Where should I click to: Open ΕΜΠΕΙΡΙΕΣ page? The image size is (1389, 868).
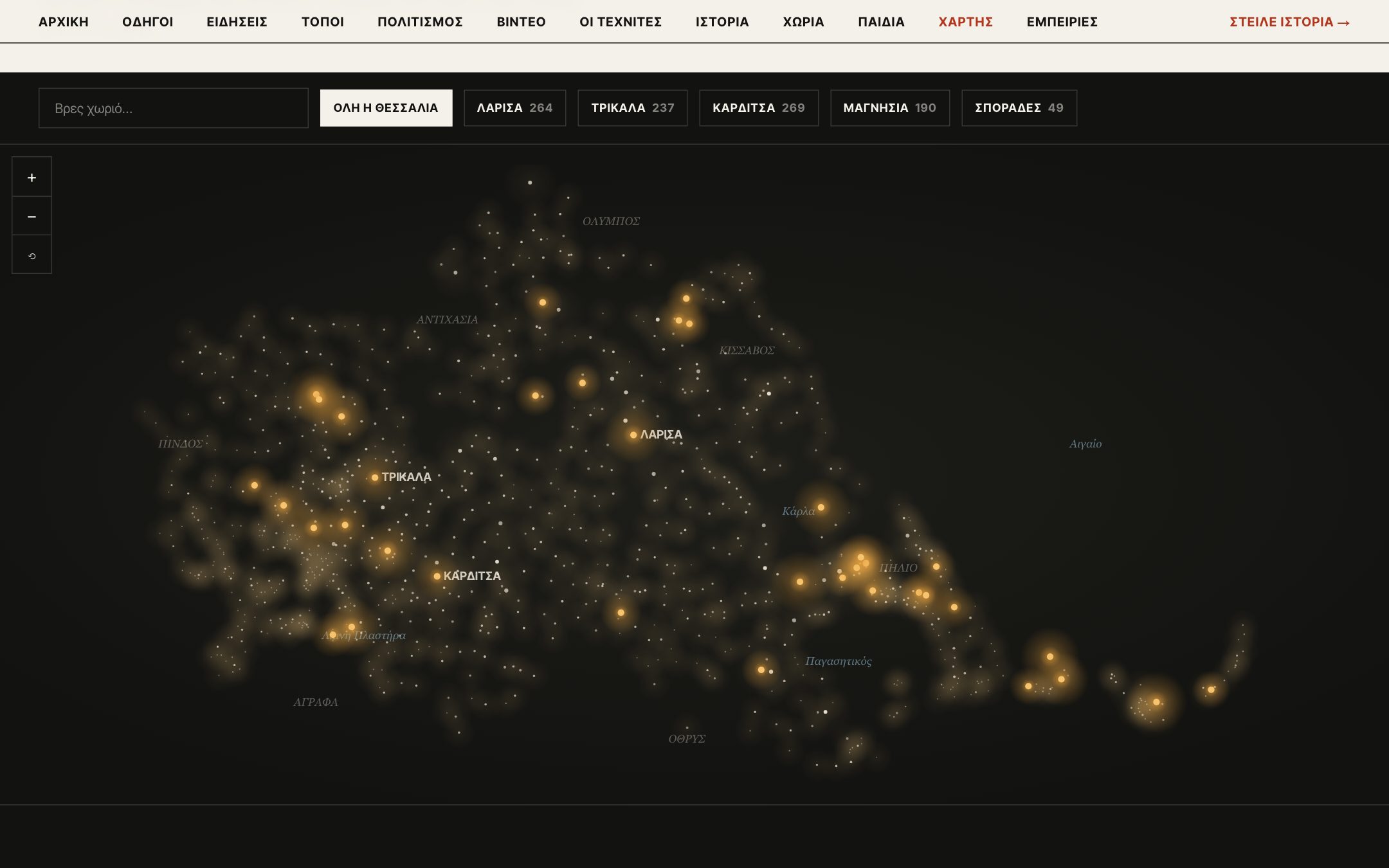pos(1062,22)
